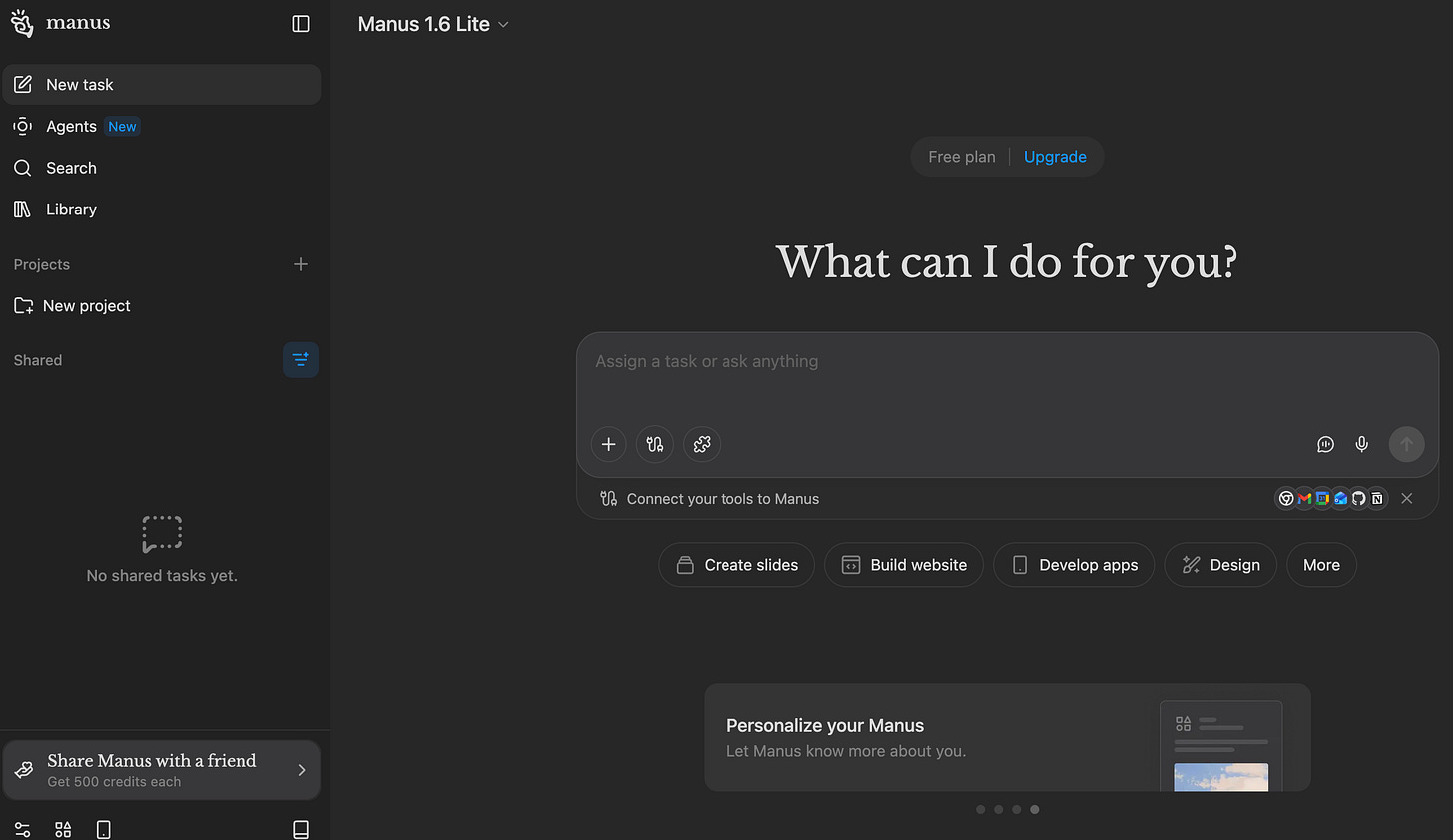The height and width of the screenshot is (840, 1453).
Task: Click the Build website button
Action: 904,565
